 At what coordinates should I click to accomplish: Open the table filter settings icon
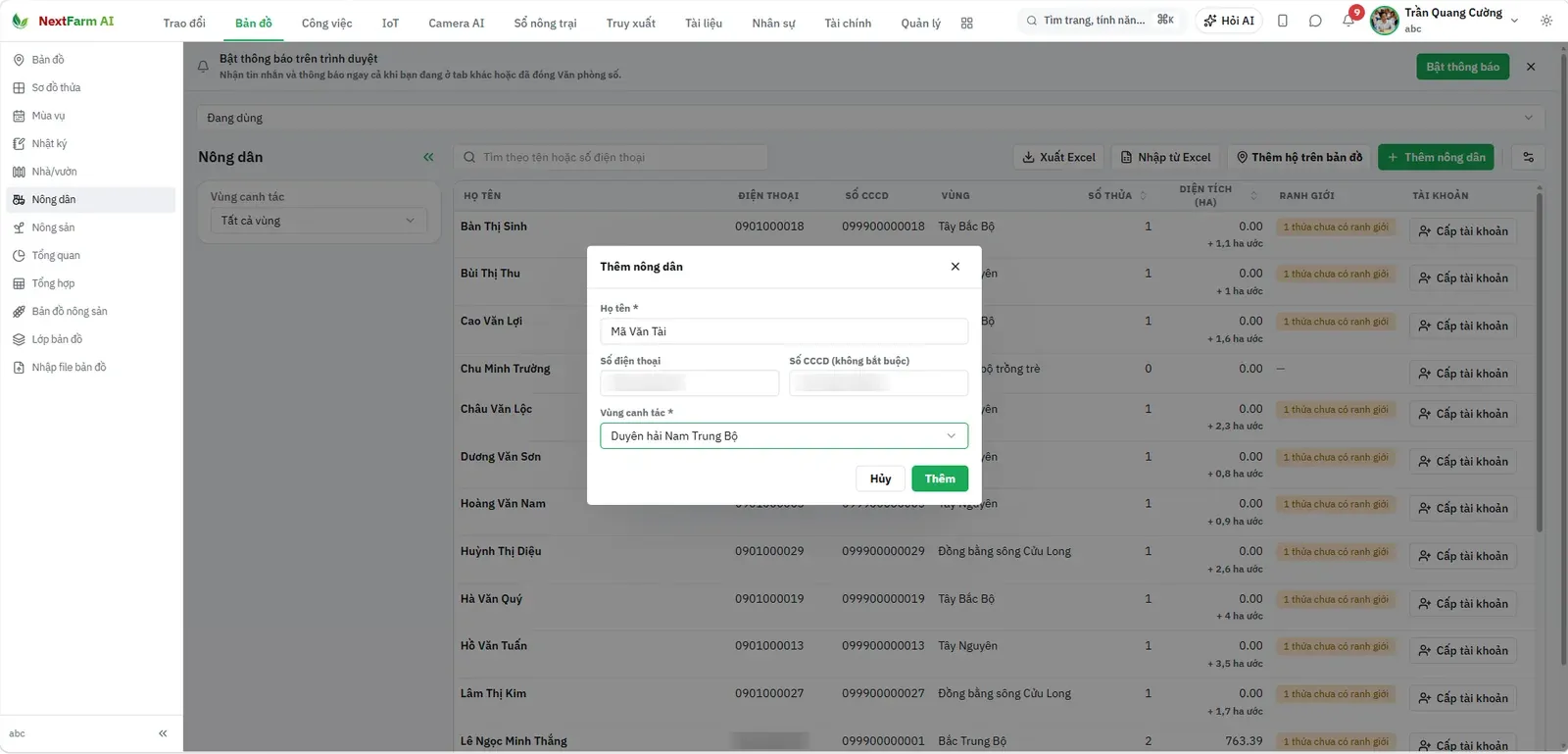click(1528, 157)
